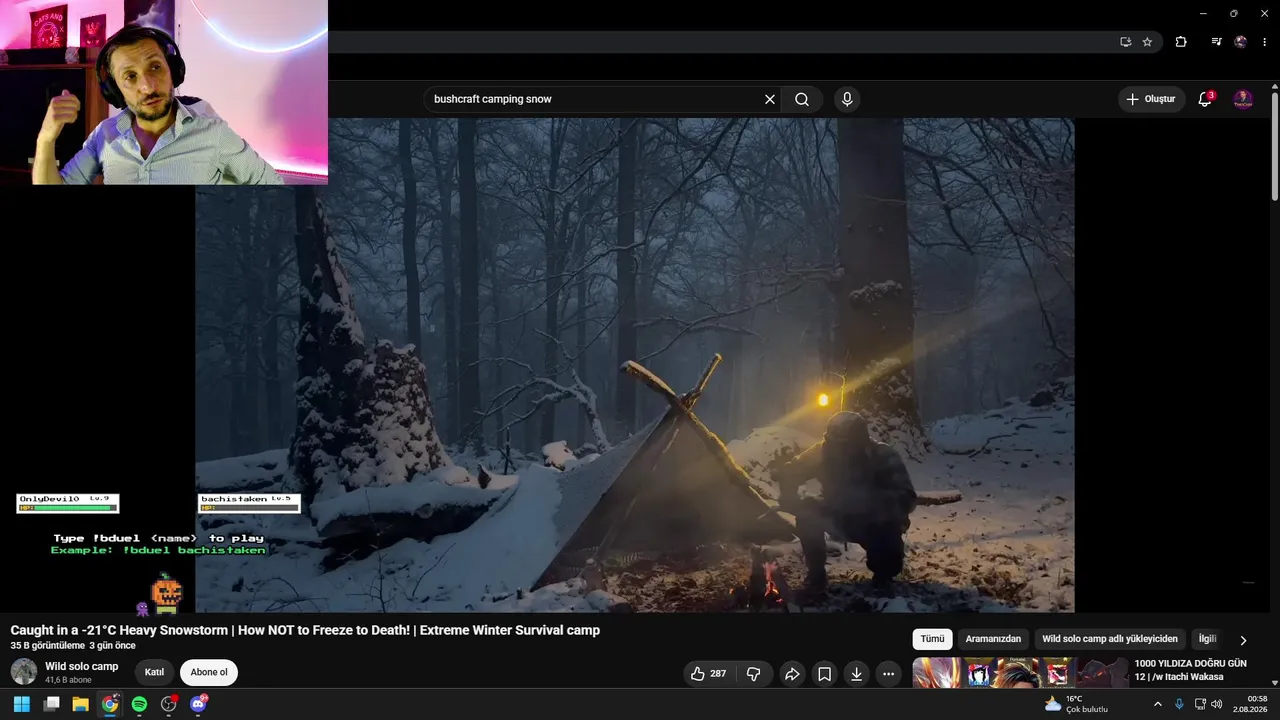Share the video with arrow icon
Image resolution: width=1280 pixels, height=720 pixels.
tap(792, 674)
